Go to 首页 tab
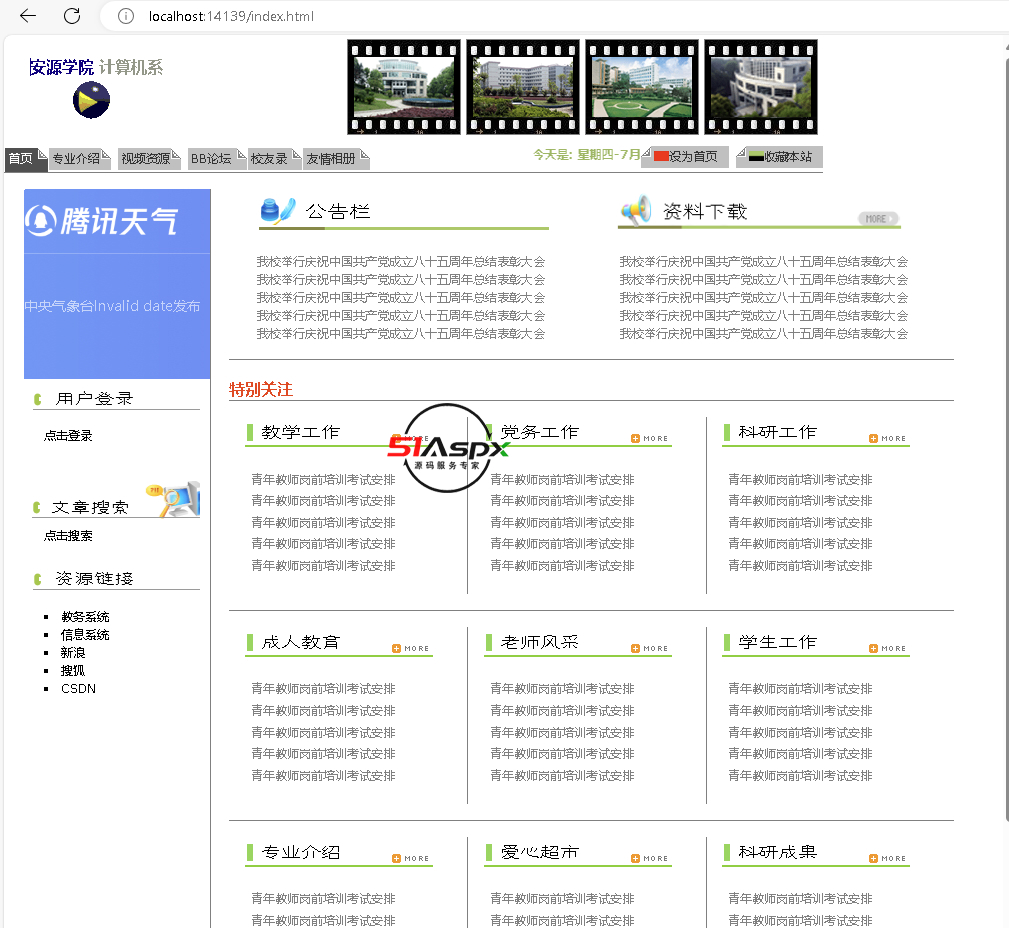Viewport: 1009px width, 928px height. pyautogui.click(x=26, y=159)
